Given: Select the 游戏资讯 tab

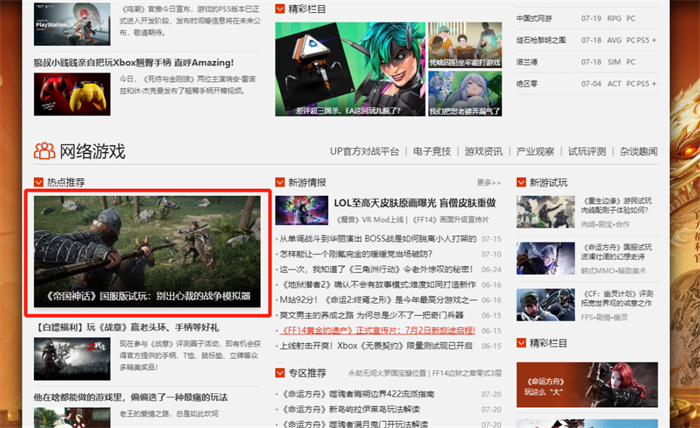Looking at the screenshot, I should pyautogui.click(x=483, y=151).
